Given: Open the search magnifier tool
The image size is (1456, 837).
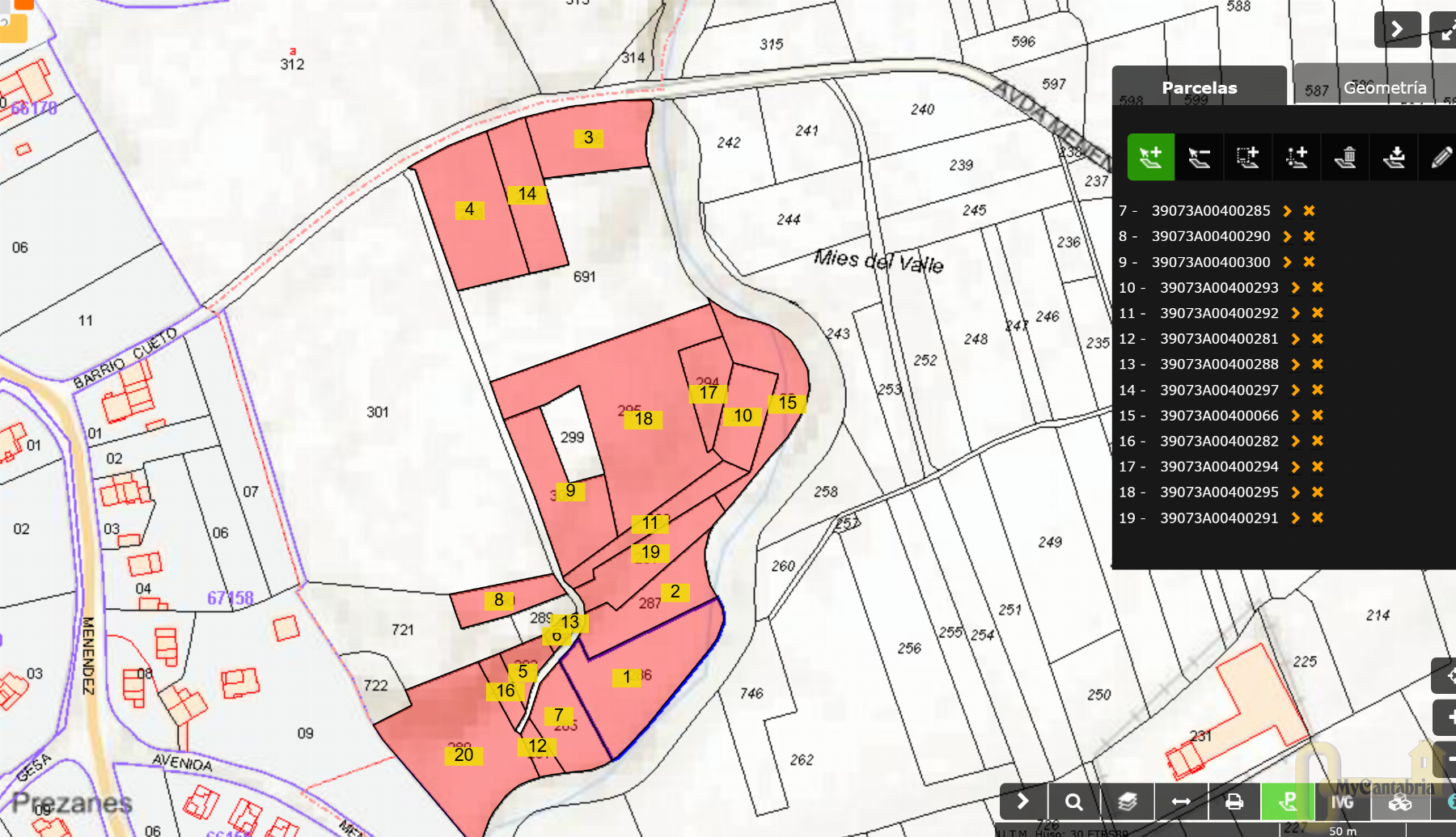Looking at the screenshot, I should [x=1073, y=801].
